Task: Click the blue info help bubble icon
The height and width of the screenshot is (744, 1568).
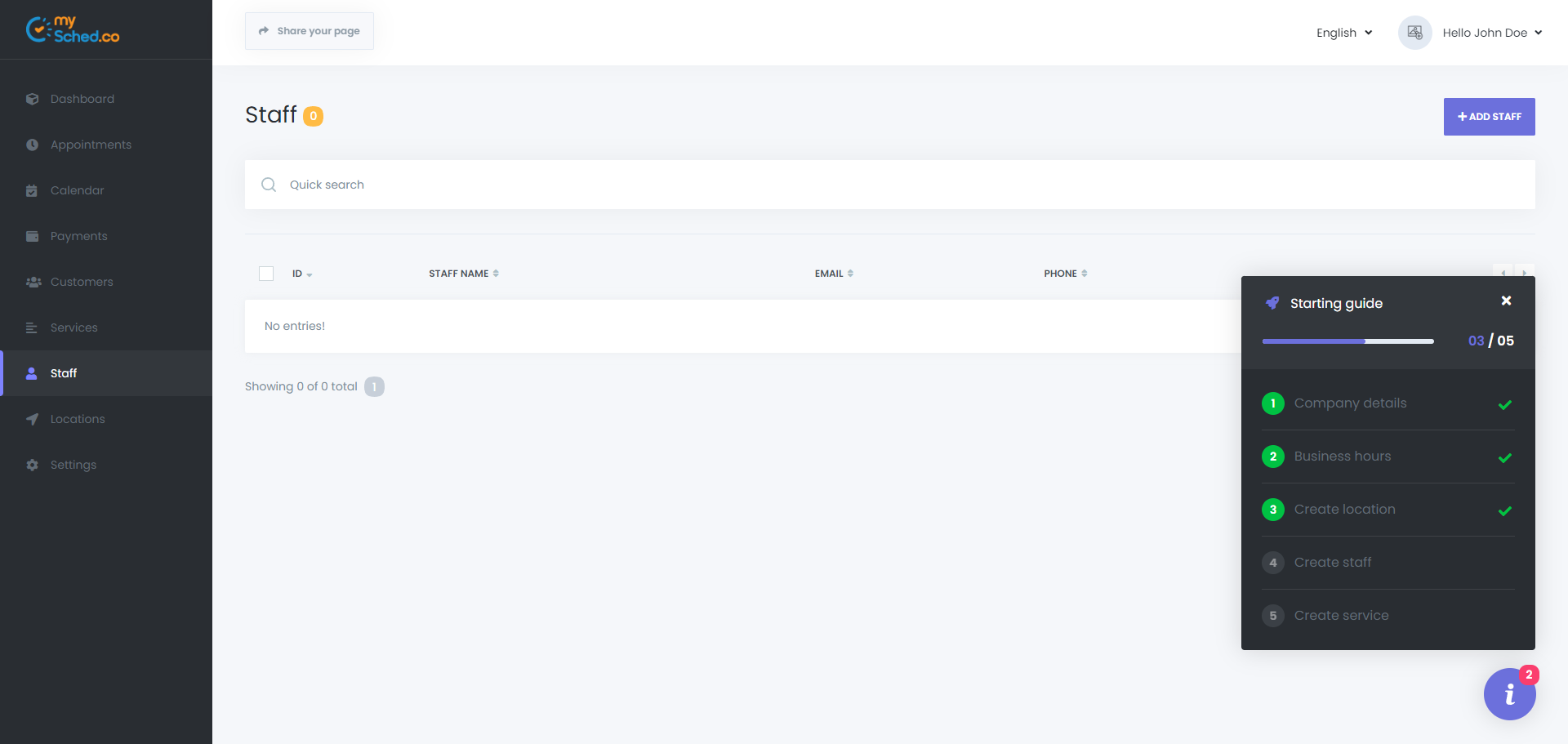Action: tap(1509, 694)
